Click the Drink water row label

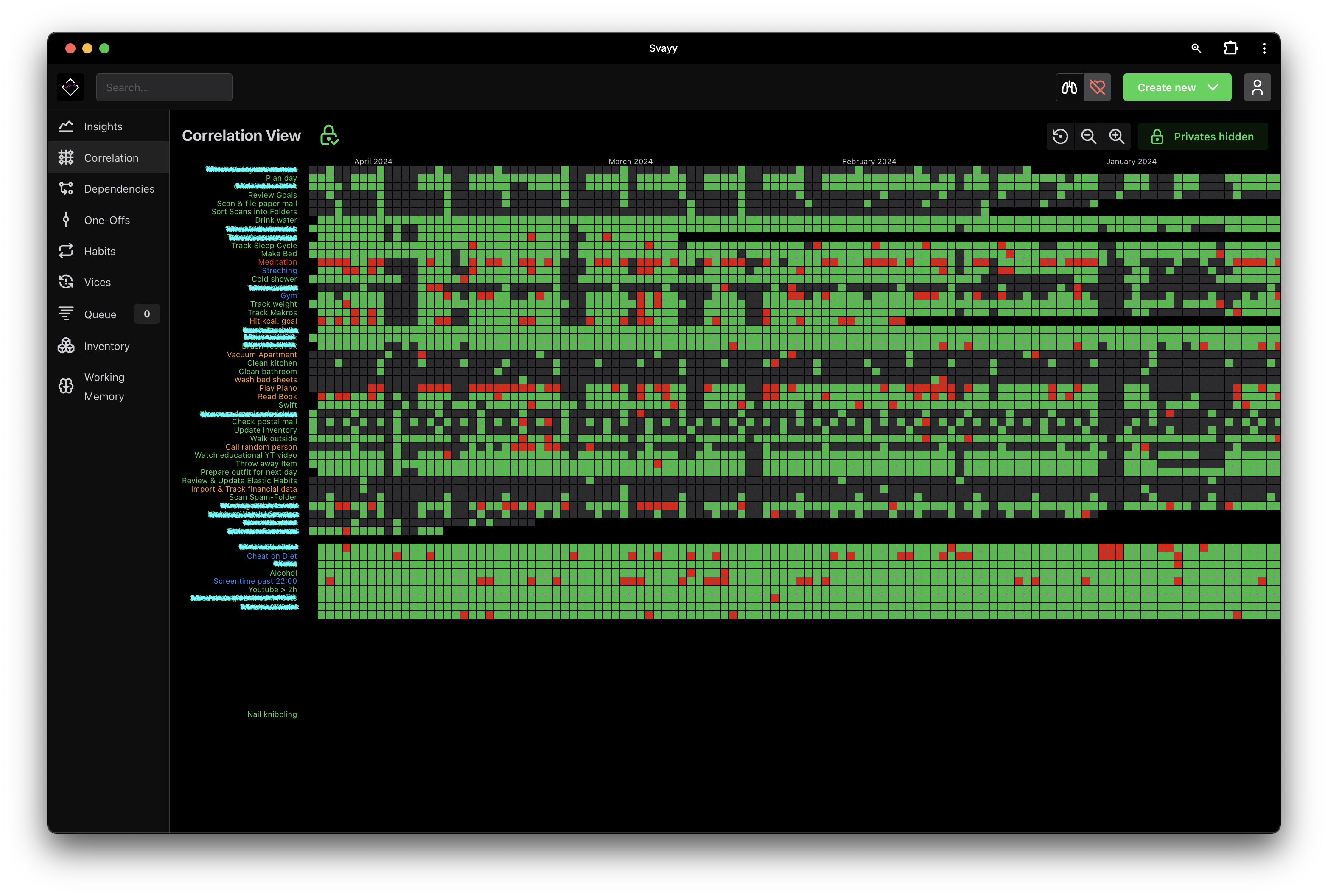point(275,221)
